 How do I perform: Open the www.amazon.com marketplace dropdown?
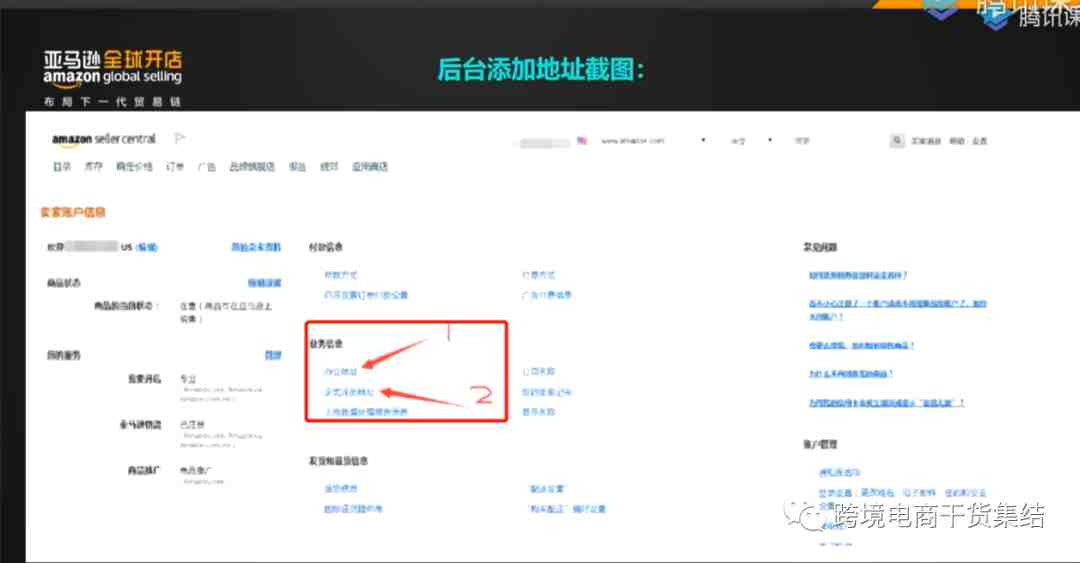(x=653, y=141)
